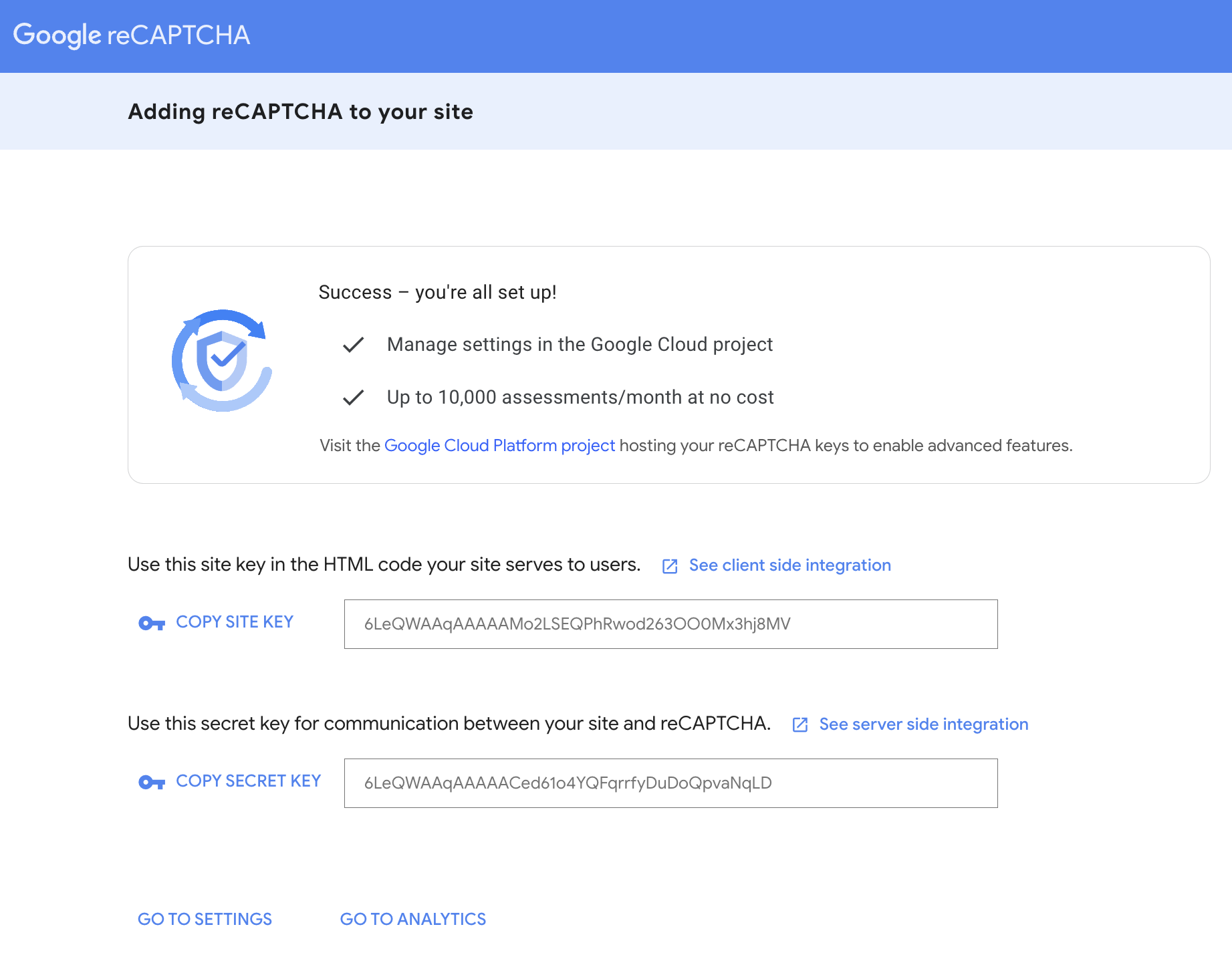Click the checkmark beside 10,000 assessments item
The width and height of the screenshot is (1232, 955).
click(353, 397)
